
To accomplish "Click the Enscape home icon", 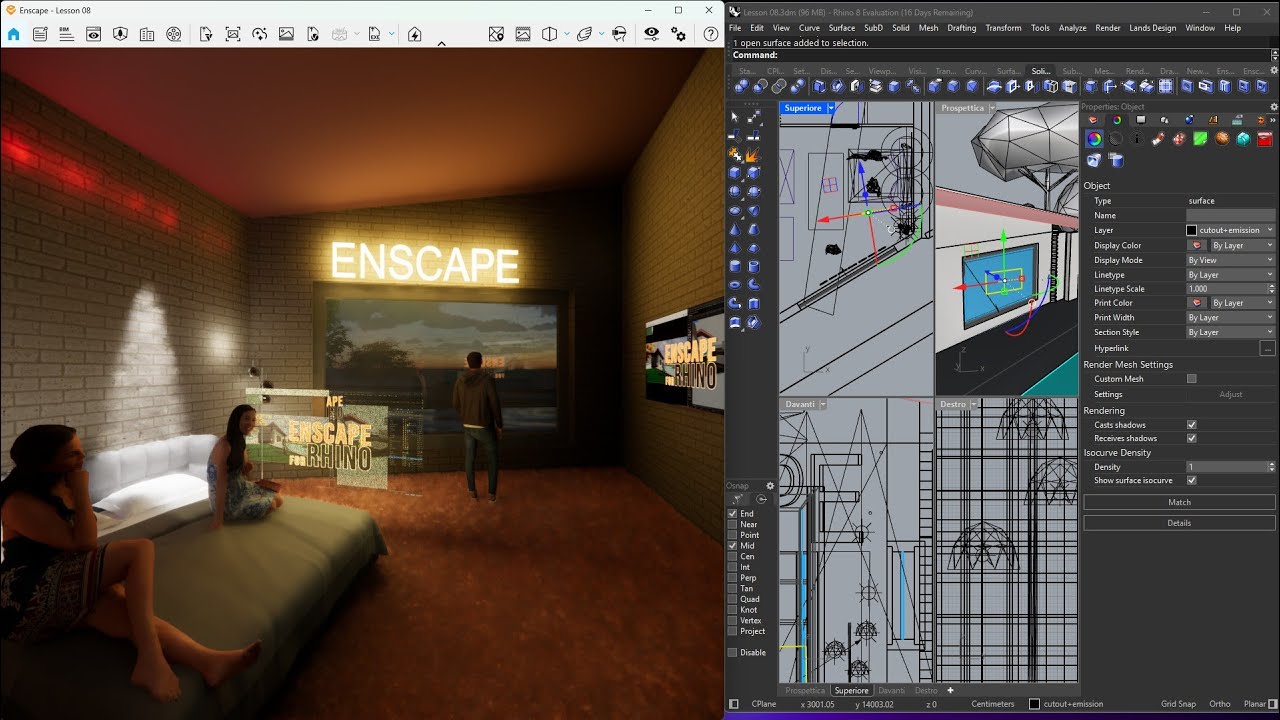I will pyautogui.click(x=13, y=34).
